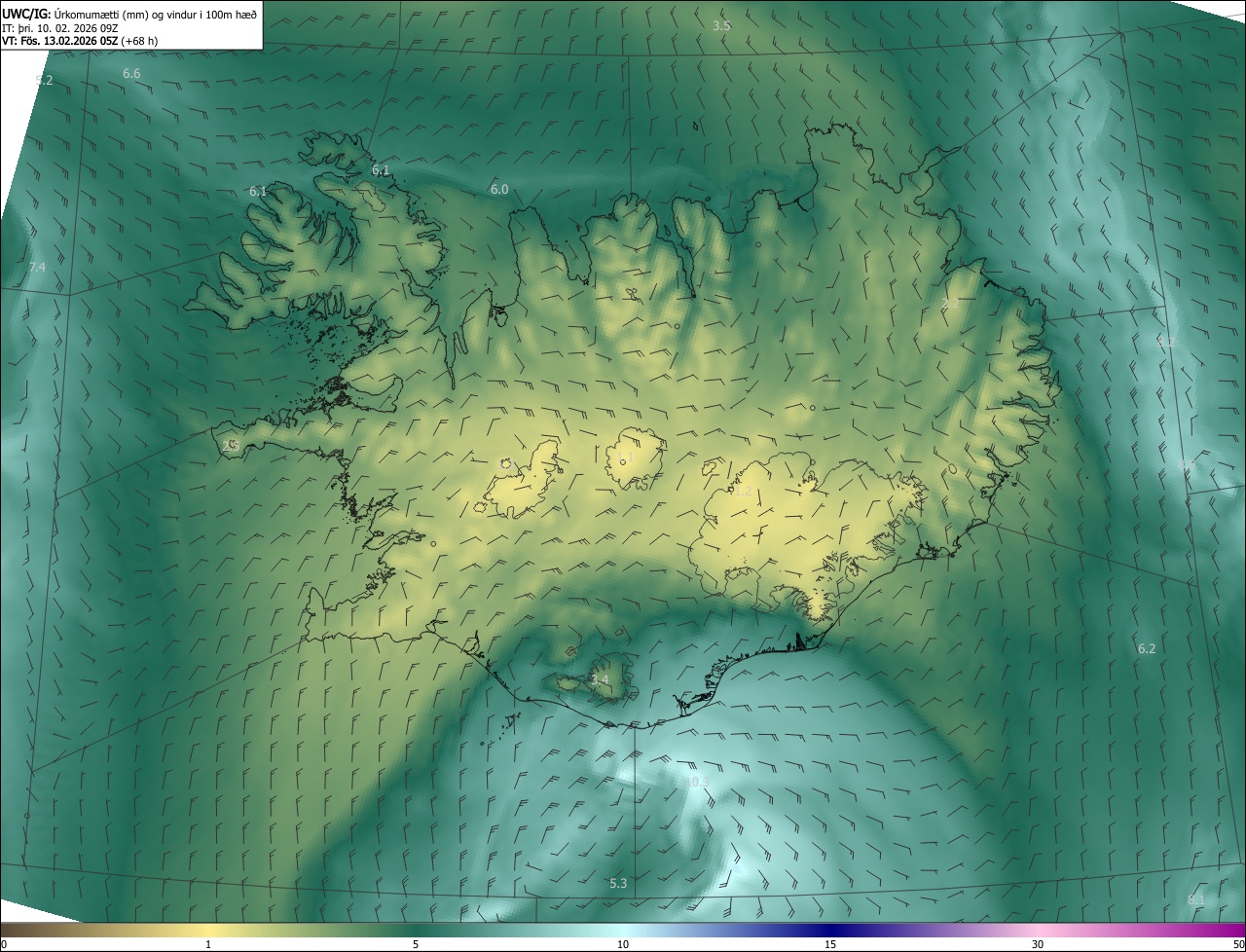Click the title 'Úrkomumætti (mm) og vindur i 100m hæð'

(155, 13)
